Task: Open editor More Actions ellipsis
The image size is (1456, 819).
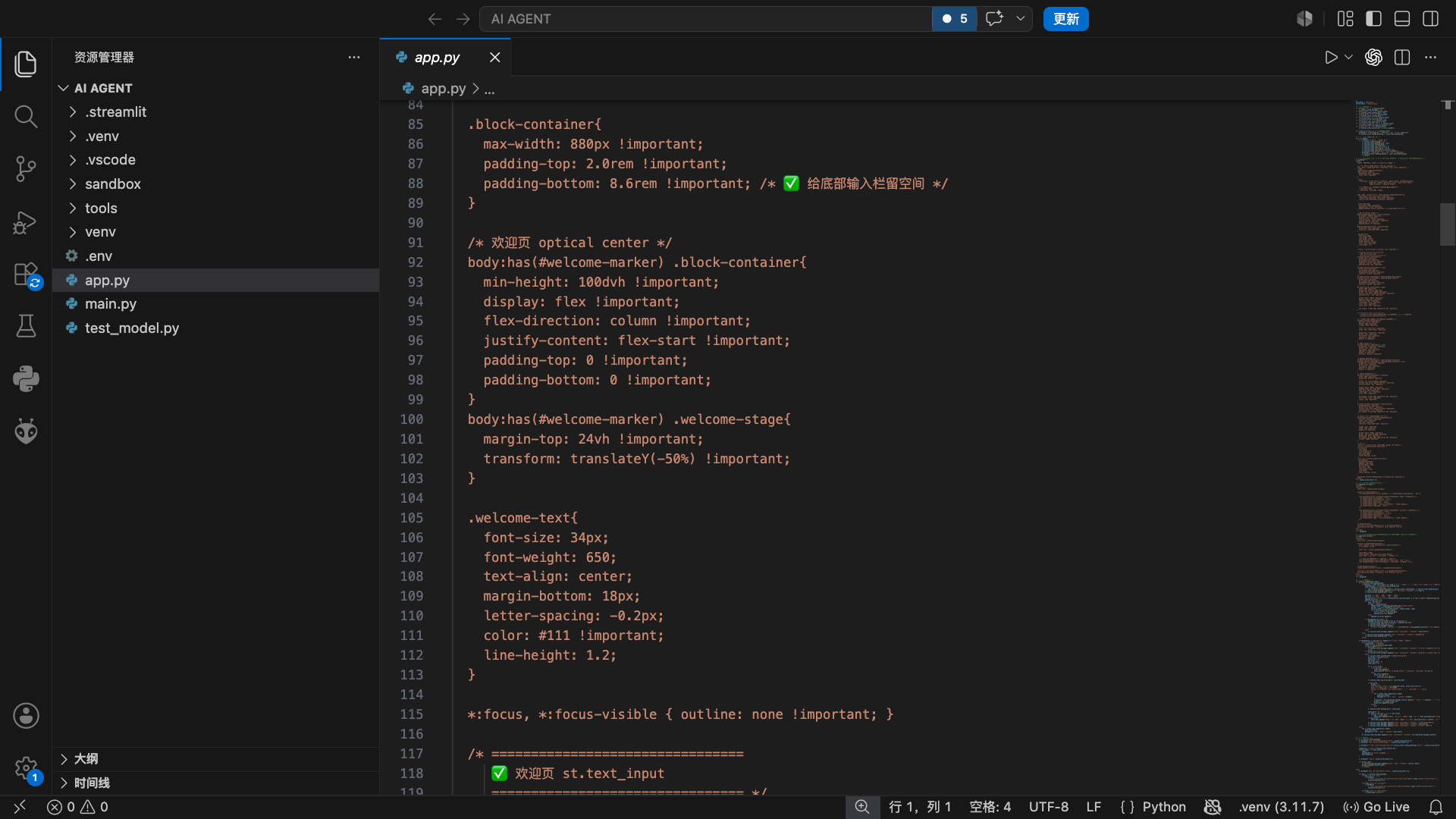Action: pos(1430,58)
